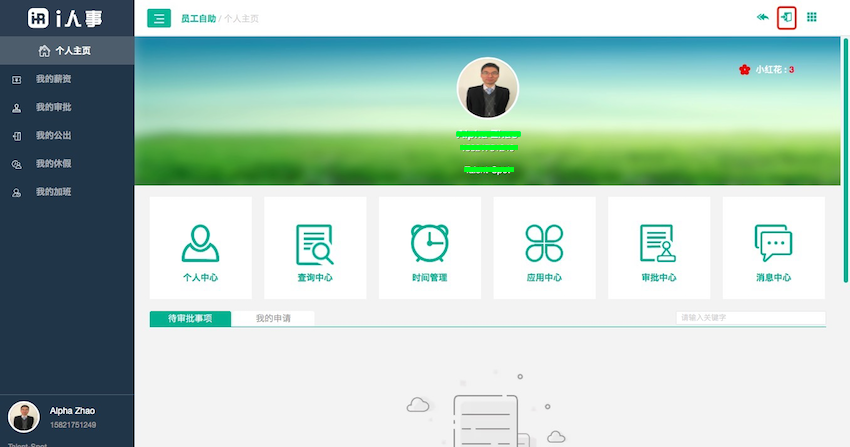850x447 pixels.
Task: Click the reply-all arrows icon in header
Action: coord(762,17)
